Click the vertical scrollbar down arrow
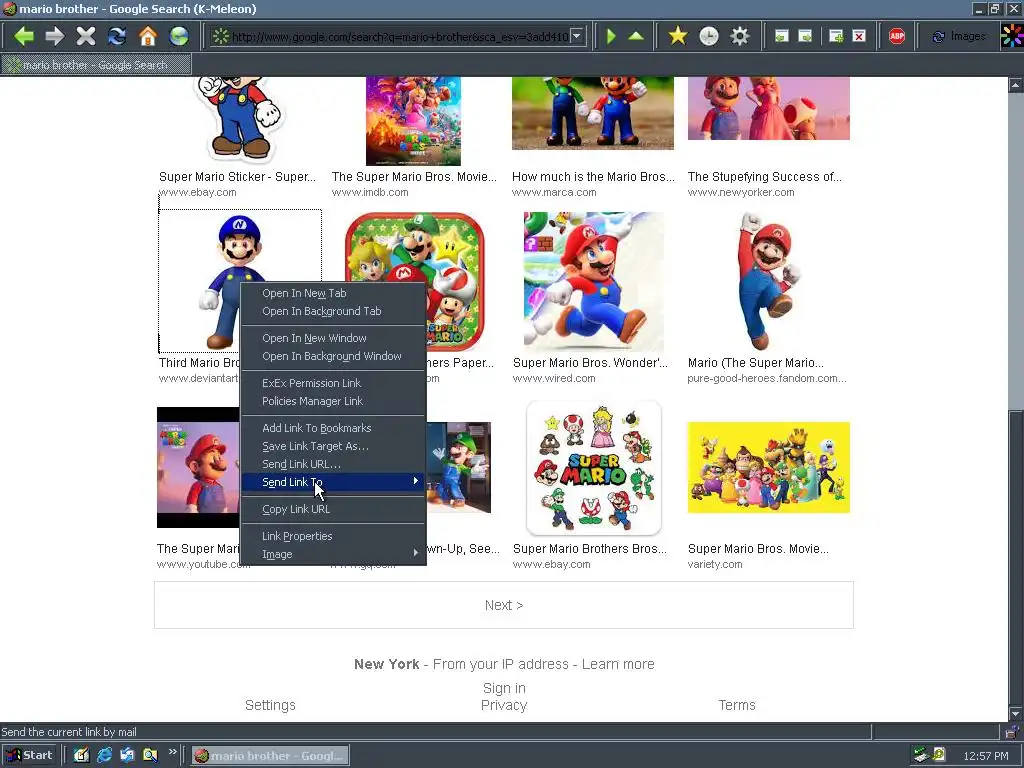The width and height of the screenshot is (1024, 768). tap(1016, 713)
